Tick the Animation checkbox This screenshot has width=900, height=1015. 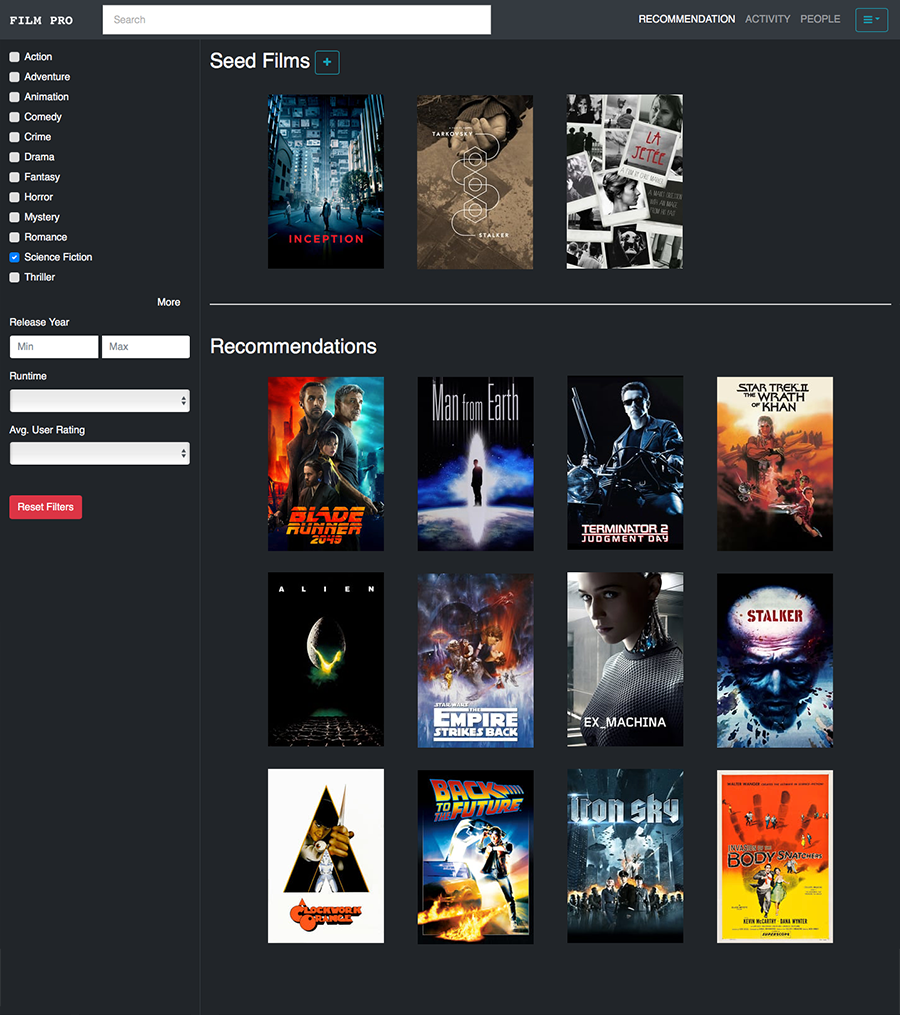(14, 97)
